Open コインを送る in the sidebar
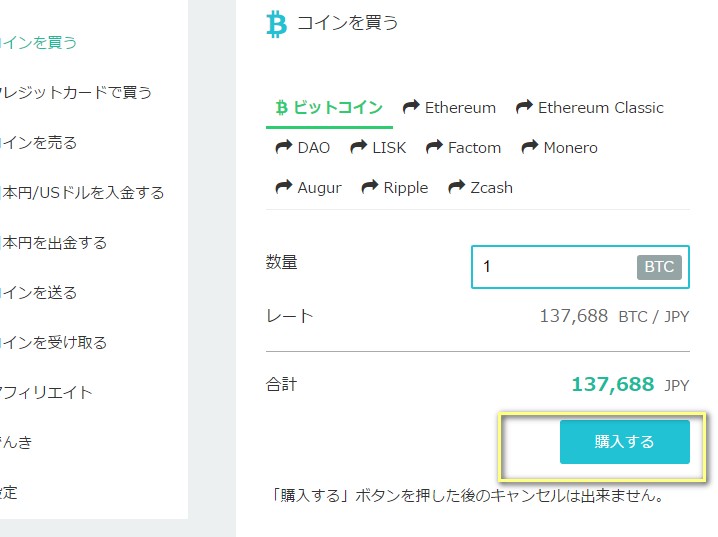This screenshot has width=718, height=537. pyautogui.click(x=38, y=292)
